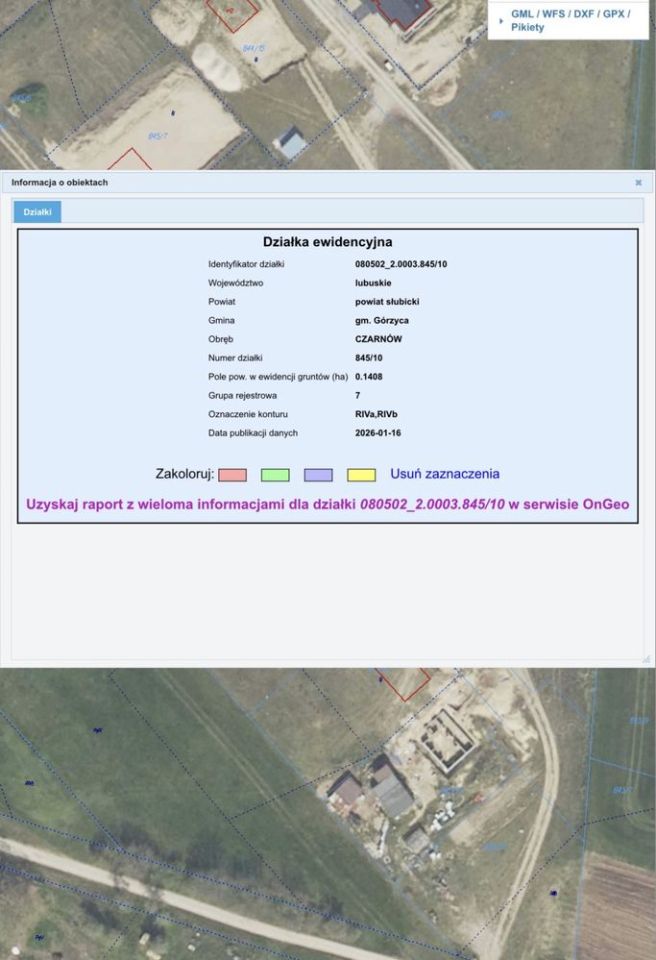
Task: Expand the GML / WFS / DXF / GPX arrow
Action: pos(501,21)
